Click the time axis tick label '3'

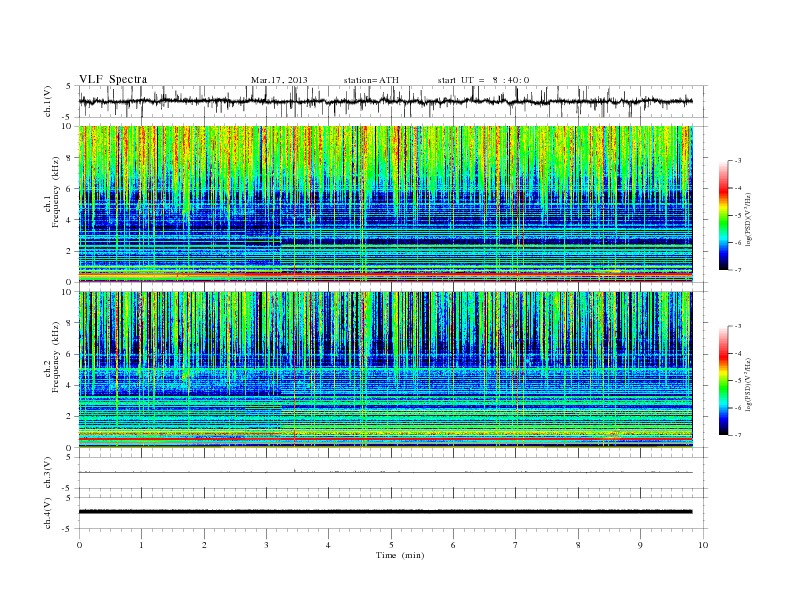pos(267,545)
